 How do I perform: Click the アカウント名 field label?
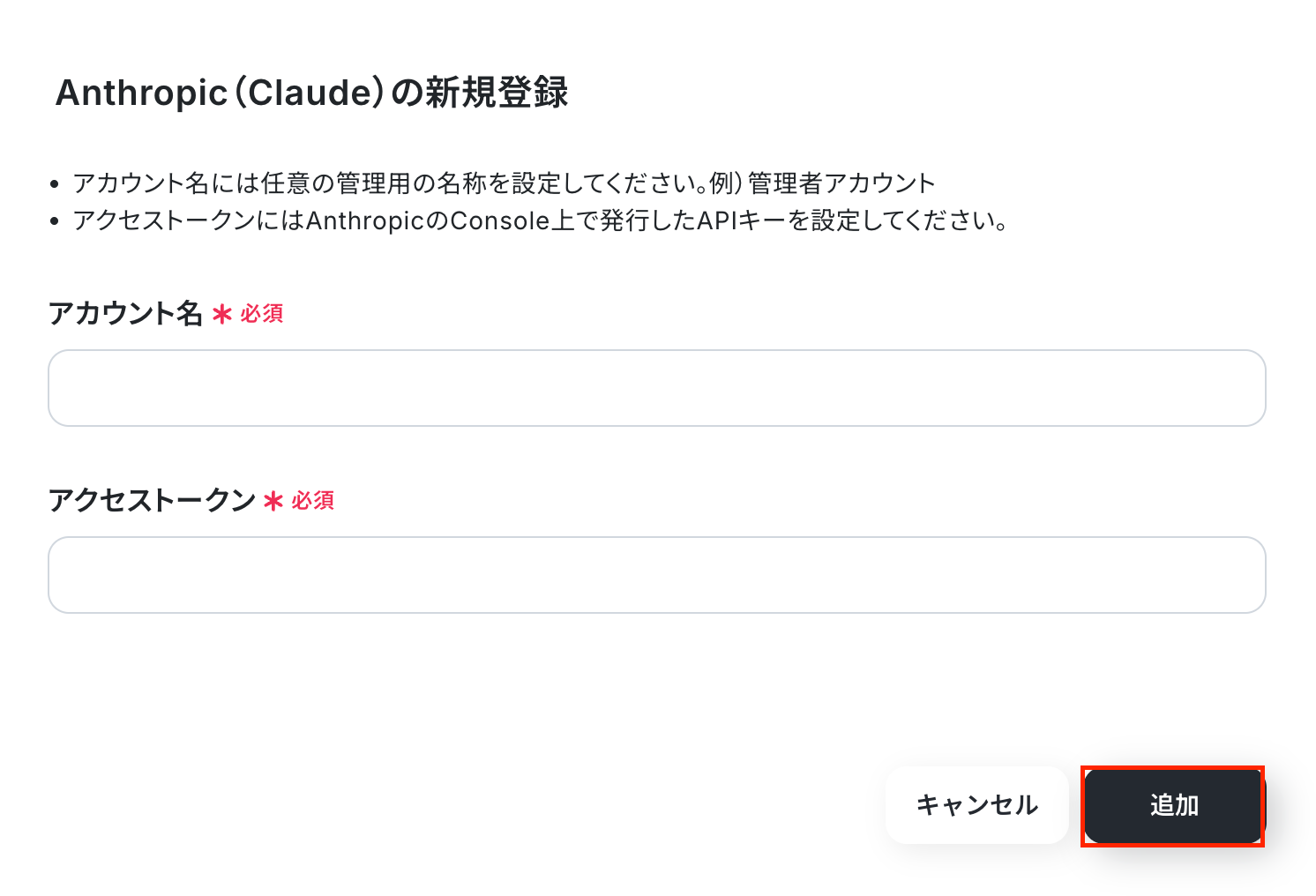125,314
